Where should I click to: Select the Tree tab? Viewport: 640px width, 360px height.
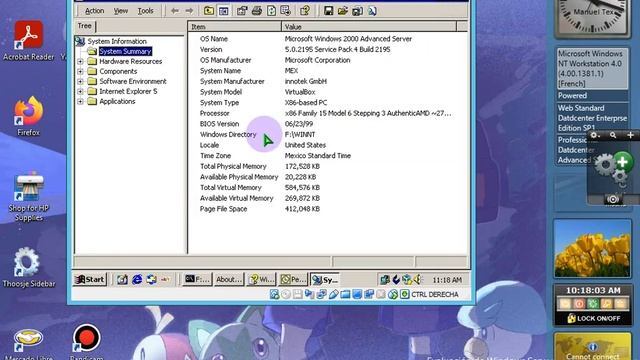click(x=85, y=26)
